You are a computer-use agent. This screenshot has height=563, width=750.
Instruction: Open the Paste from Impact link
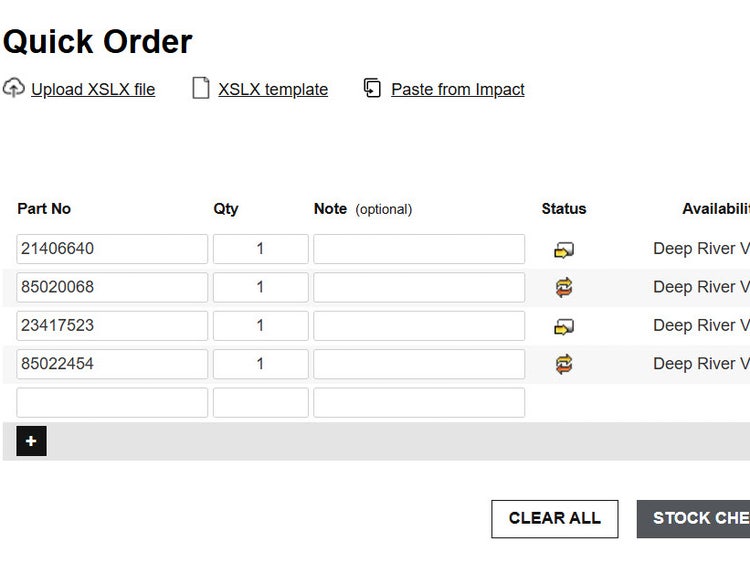point(458,89)
